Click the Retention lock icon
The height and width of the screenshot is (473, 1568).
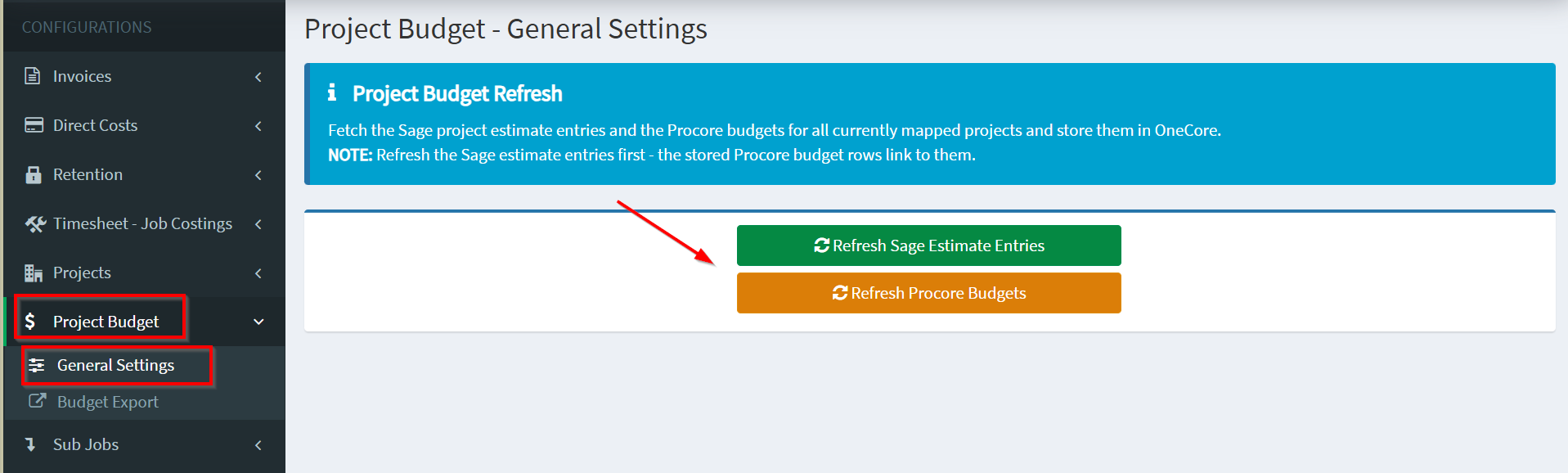click(x=34, y=174)
